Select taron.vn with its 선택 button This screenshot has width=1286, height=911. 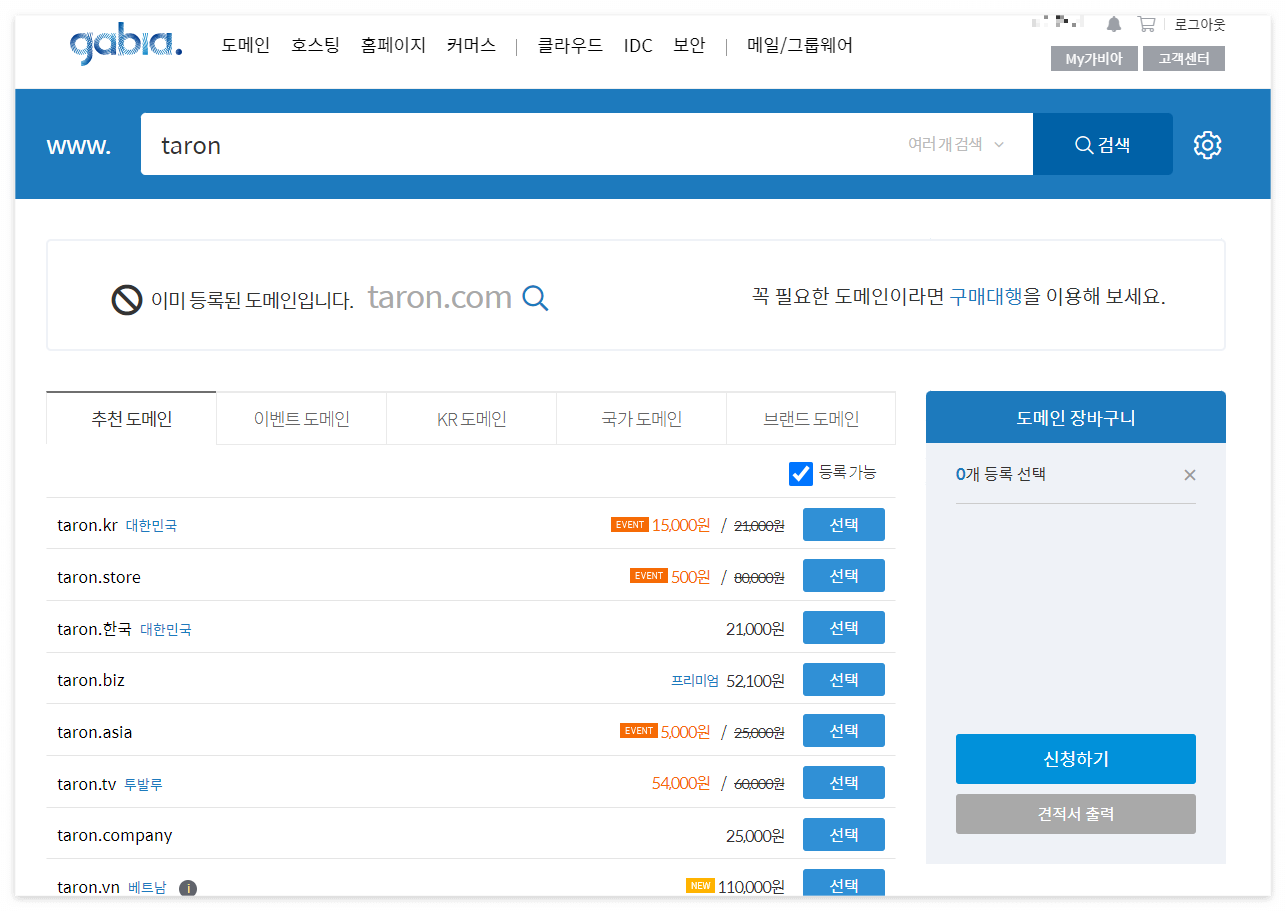tap(844, 884)
